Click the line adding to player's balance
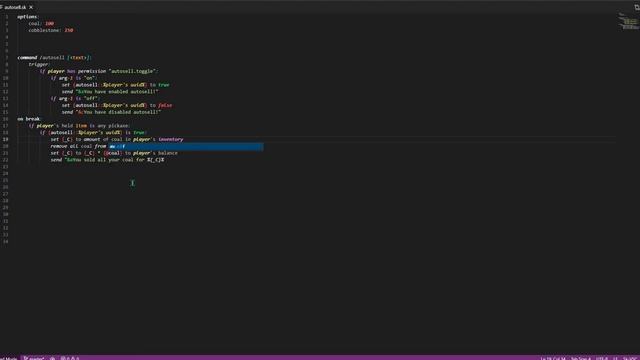 coord(114,153)
